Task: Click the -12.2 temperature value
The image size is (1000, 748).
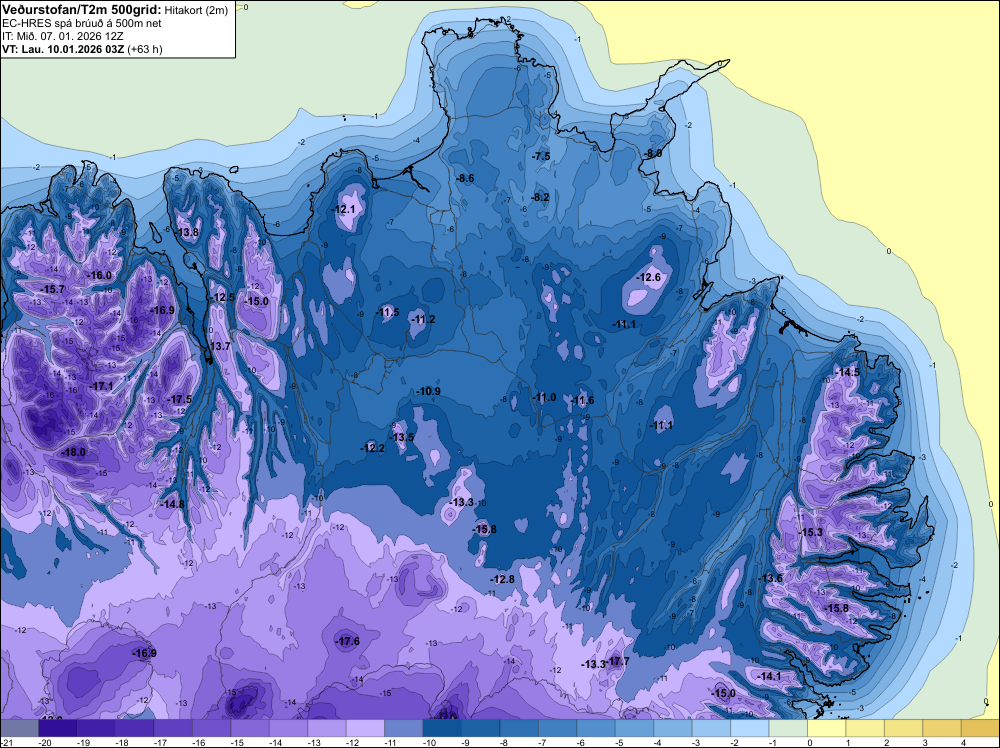Action: coord(372,448)
